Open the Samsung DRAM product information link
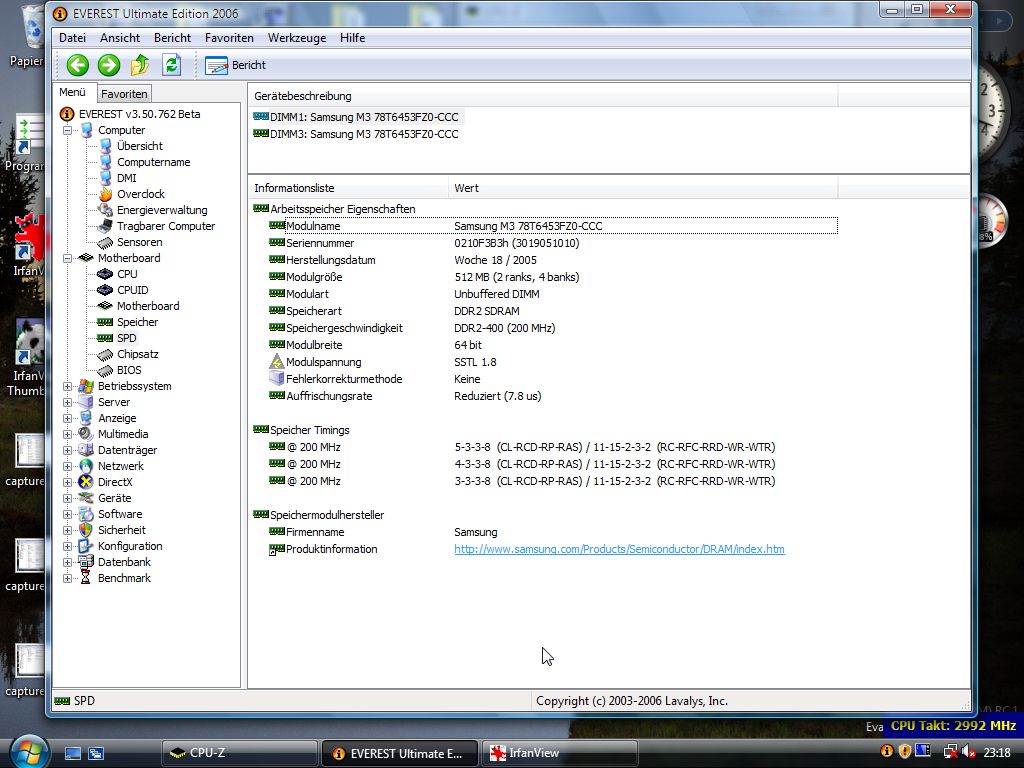The width and height of the screenshot is (1024, 768). point(619,549)
